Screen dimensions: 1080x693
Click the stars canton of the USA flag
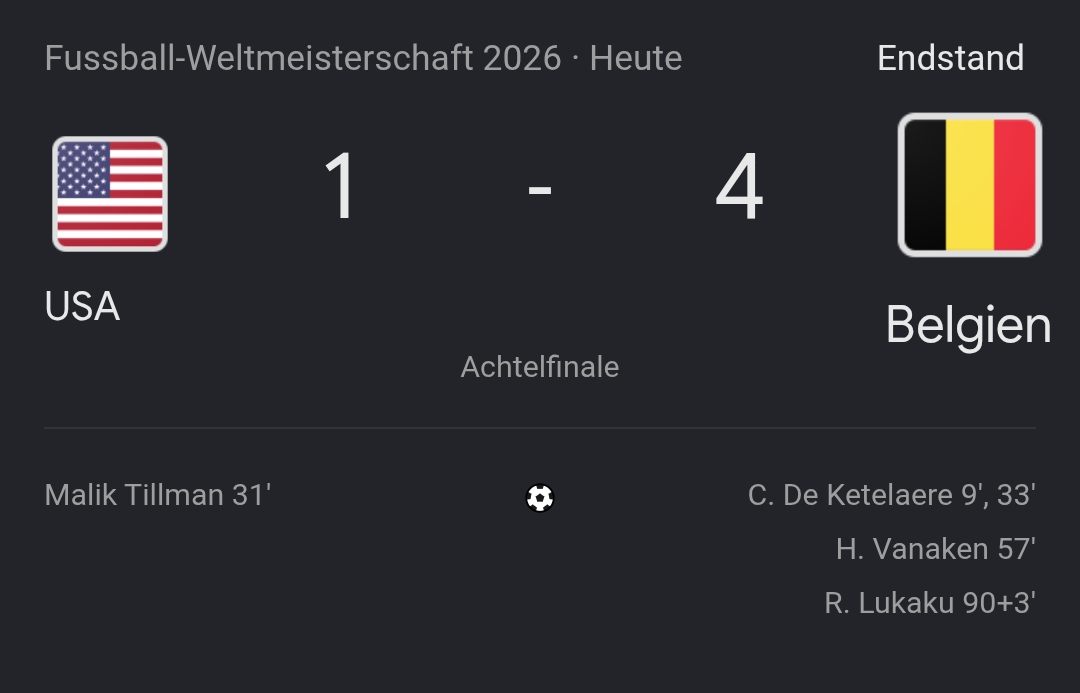[x=83, y=169]
